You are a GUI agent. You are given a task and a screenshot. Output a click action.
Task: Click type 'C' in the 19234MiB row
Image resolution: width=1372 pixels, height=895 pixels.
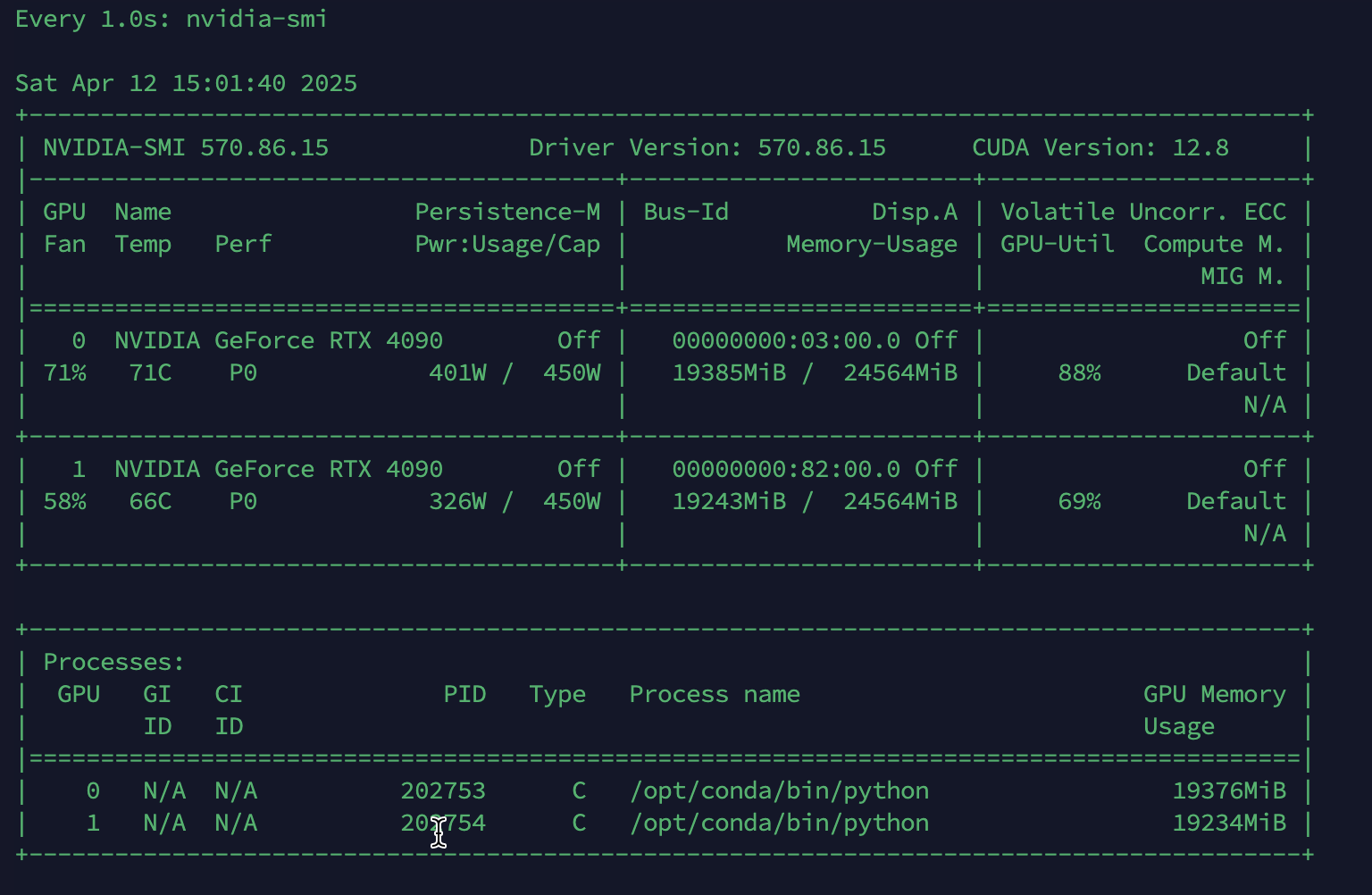click(579, 823)
